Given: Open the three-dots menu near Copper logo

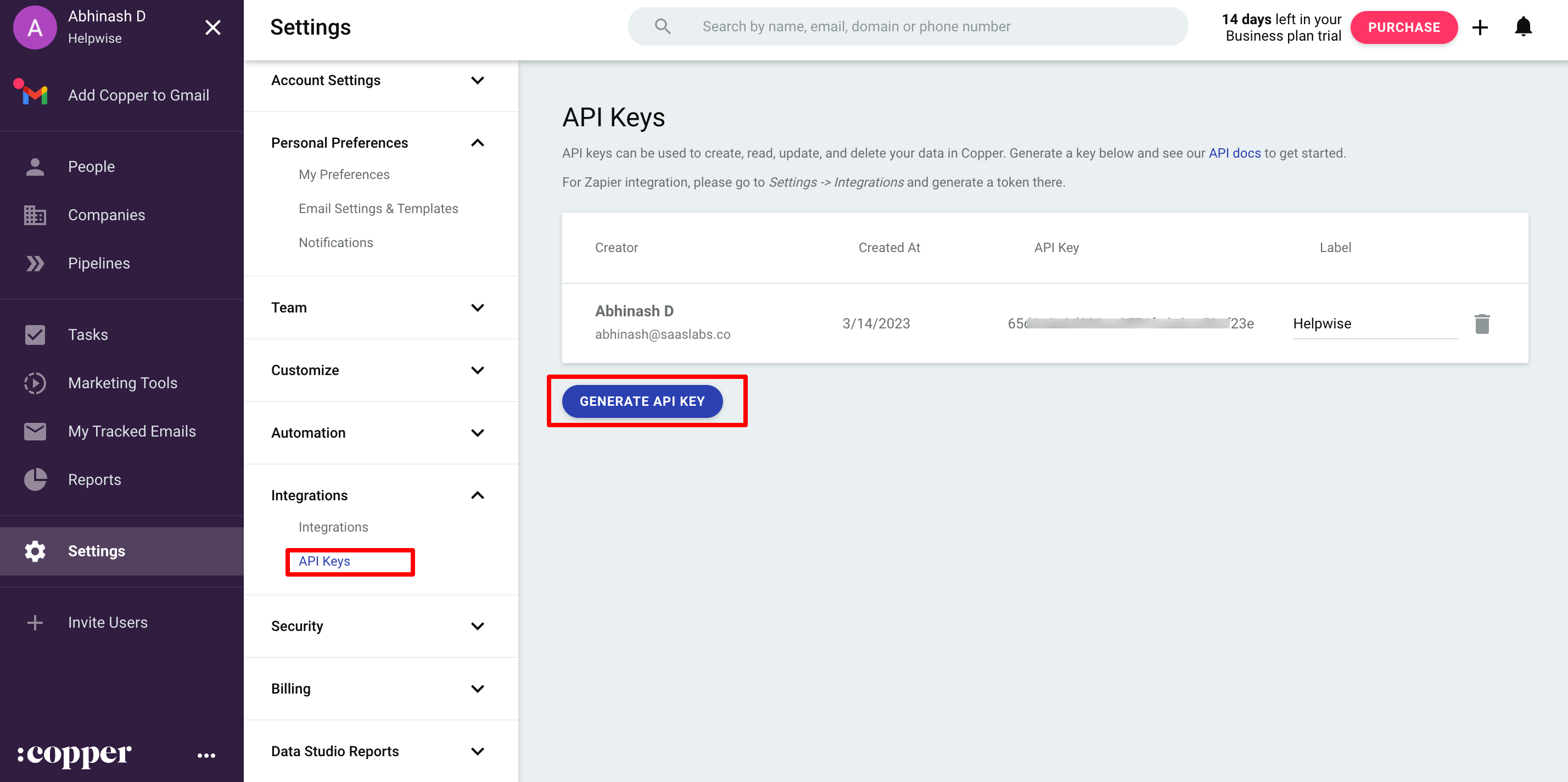Looking at the screenshot, I should 206,756.
